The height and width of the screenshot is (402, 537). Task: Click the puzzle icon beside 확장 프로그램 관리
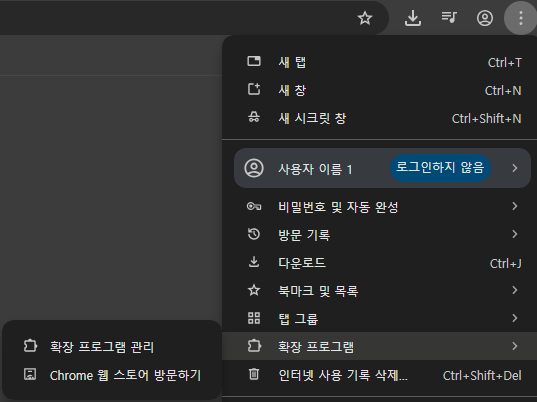pos(30,346)
